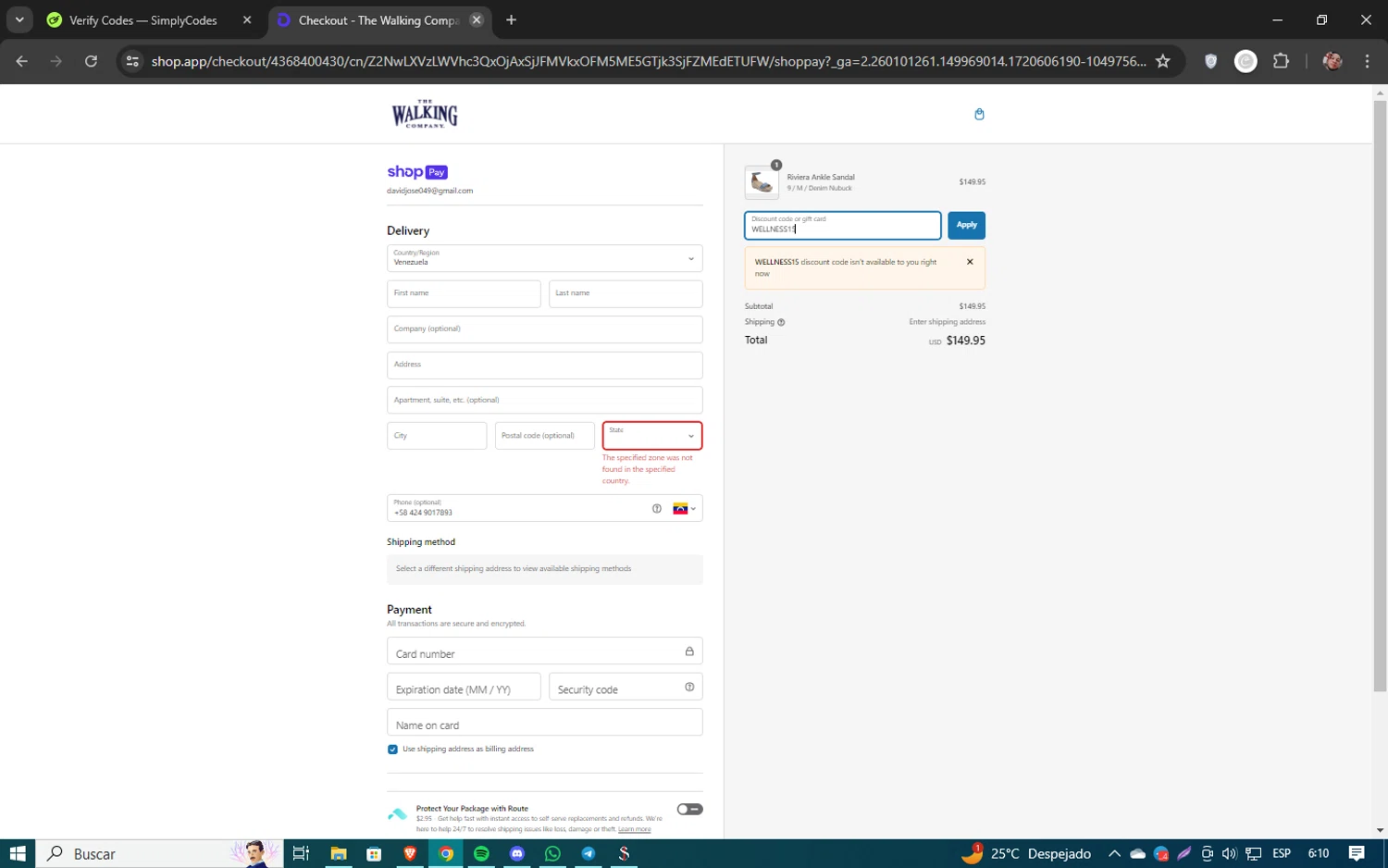Open WhatsApp from the taskbar
Viewport: 1388px width, 868px height.
point(552,853)
